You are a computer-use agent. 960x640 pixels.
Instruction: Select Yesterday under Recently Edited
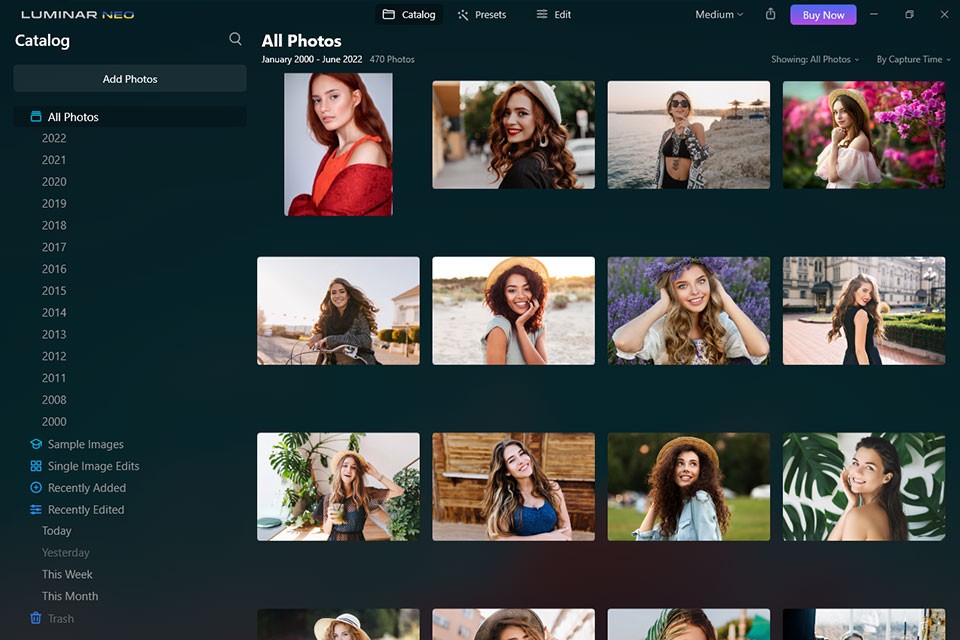pos(66,552)
